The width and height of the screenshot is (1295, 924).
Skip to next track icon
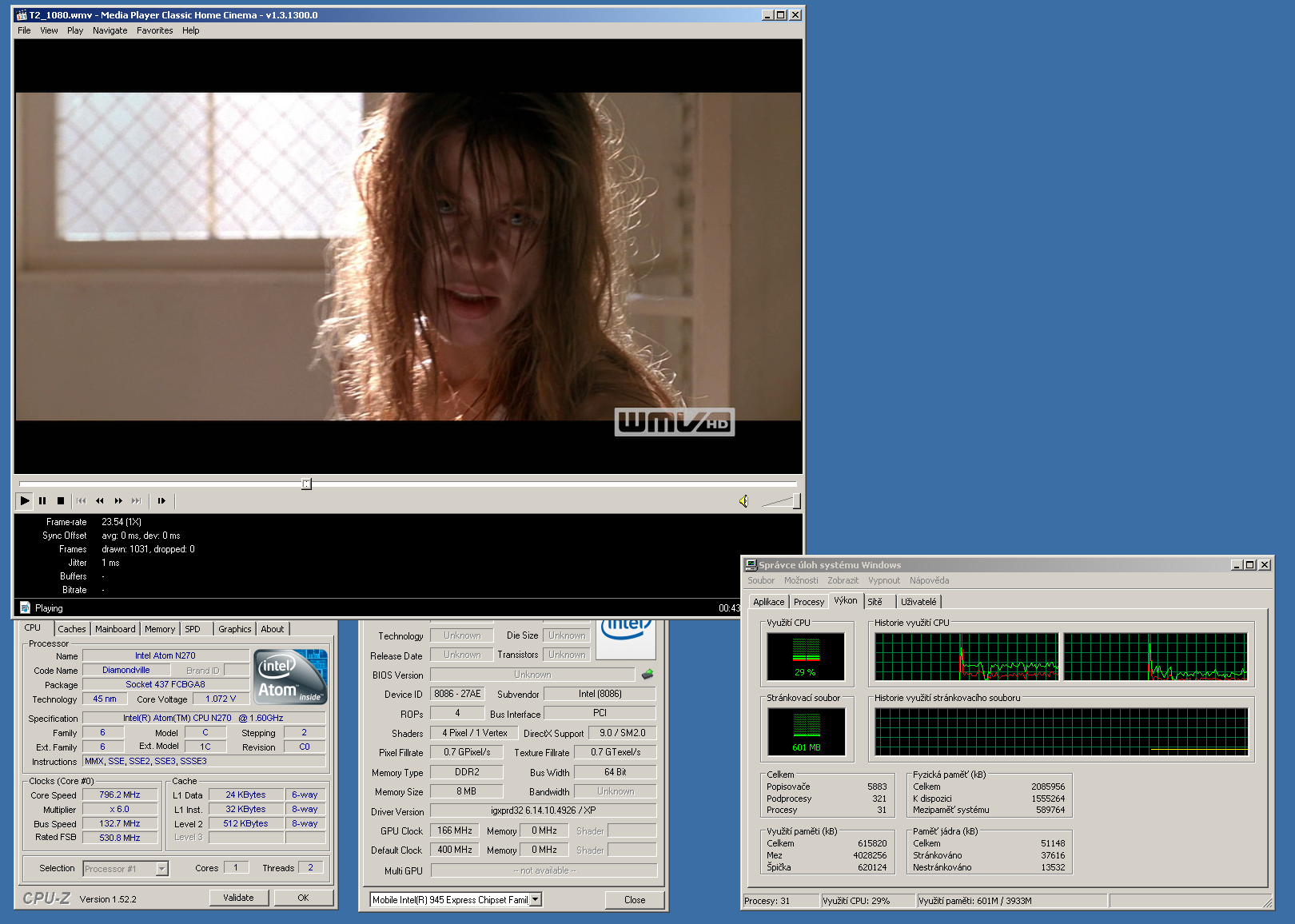click(137, 501)
